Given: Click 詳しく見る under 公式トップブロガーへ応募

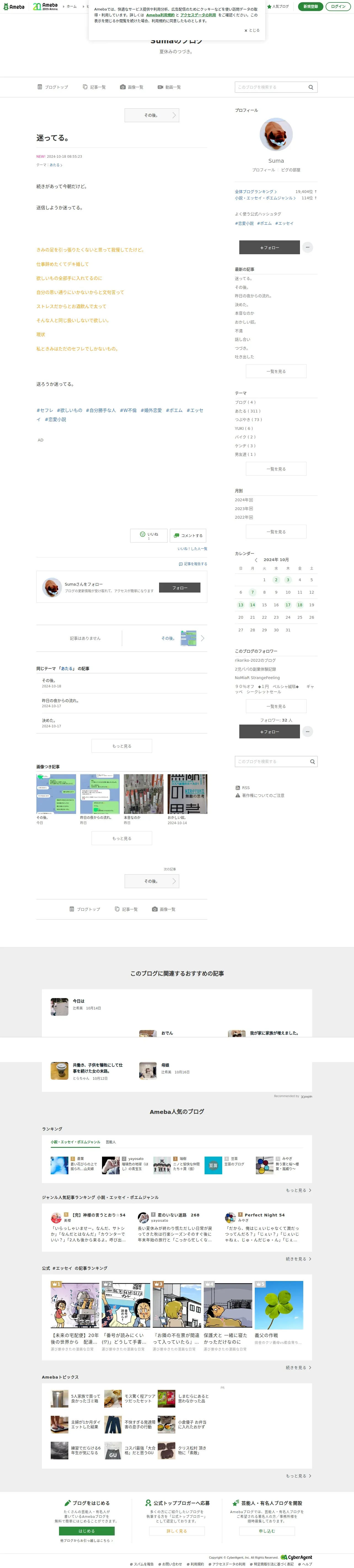Looking at the screenshot, I should [x=177, y=1531].
